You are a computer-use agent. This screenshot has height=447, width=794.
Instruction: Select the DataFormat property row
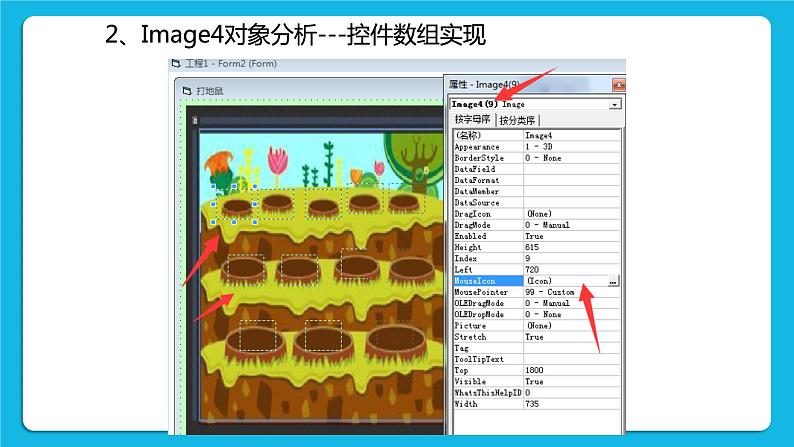tap(537, 180)
